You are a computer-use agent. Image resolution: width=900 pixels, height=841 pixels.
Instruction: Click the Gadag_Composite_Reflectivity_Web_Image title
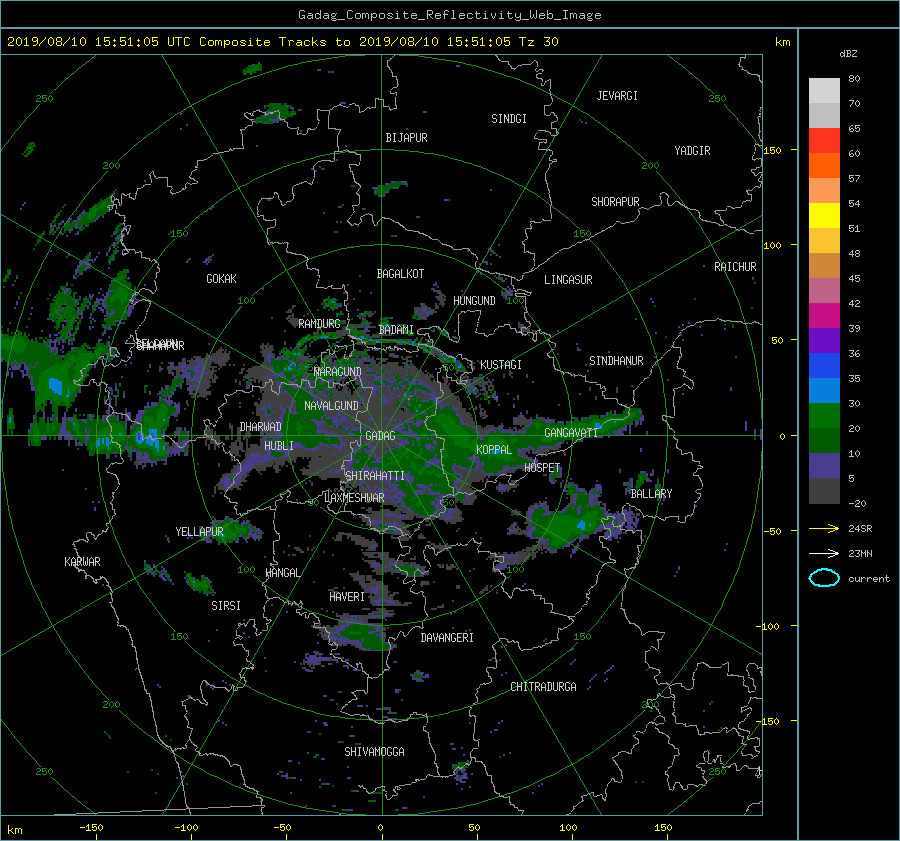(x=449, y=15)
